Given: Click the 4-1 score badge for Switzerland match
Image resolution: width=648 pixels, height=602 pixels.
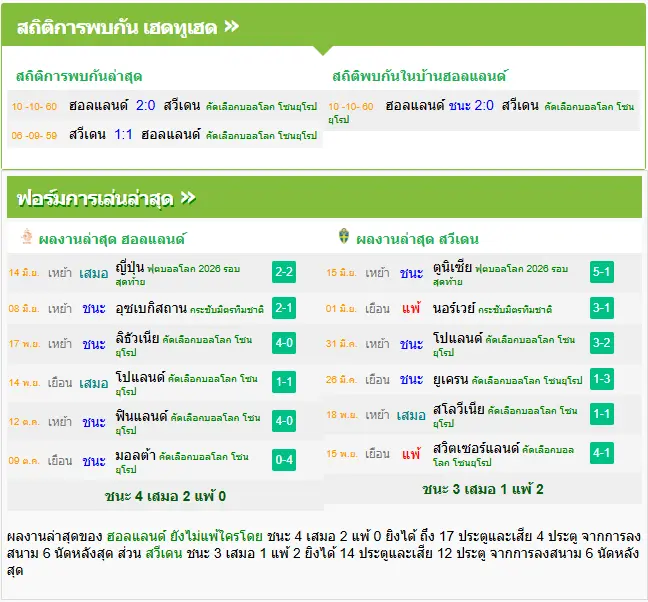Looking at the screenshot, I should [x=602, y=453].
